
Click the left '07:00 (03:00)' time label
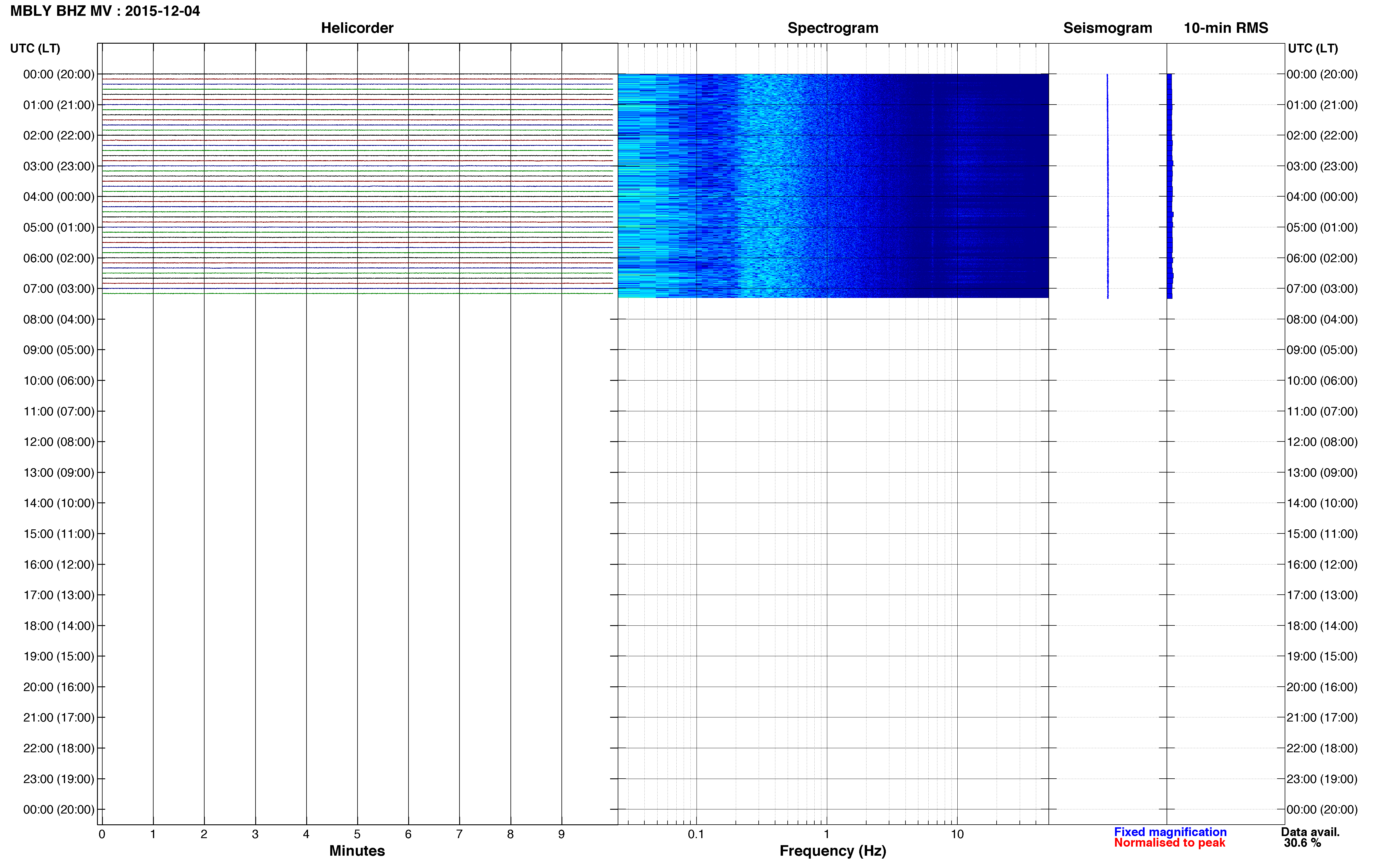[x=59, y=289]
